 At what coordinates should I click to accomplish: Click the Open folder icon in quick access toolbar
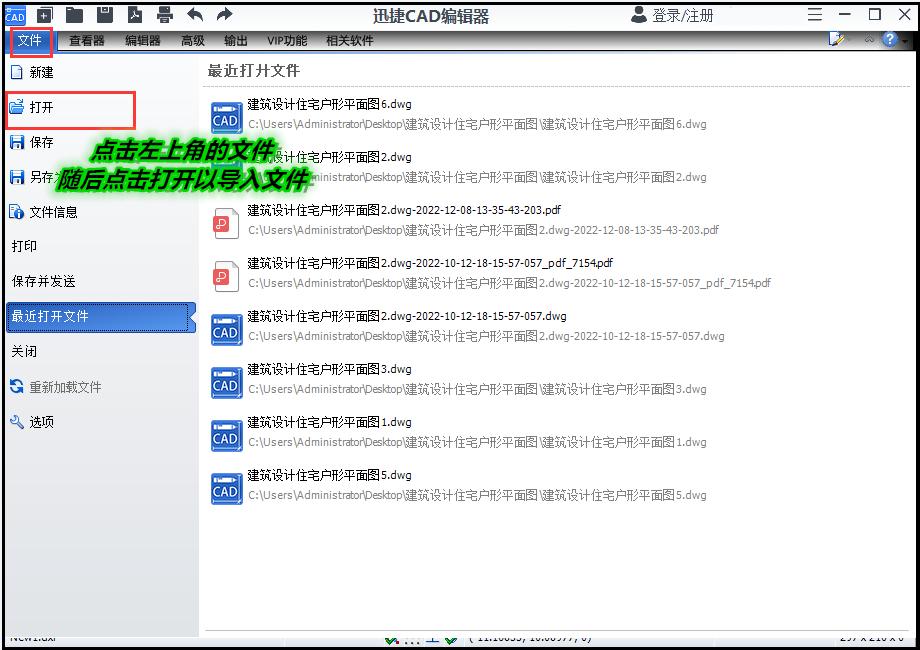point(72,14)
